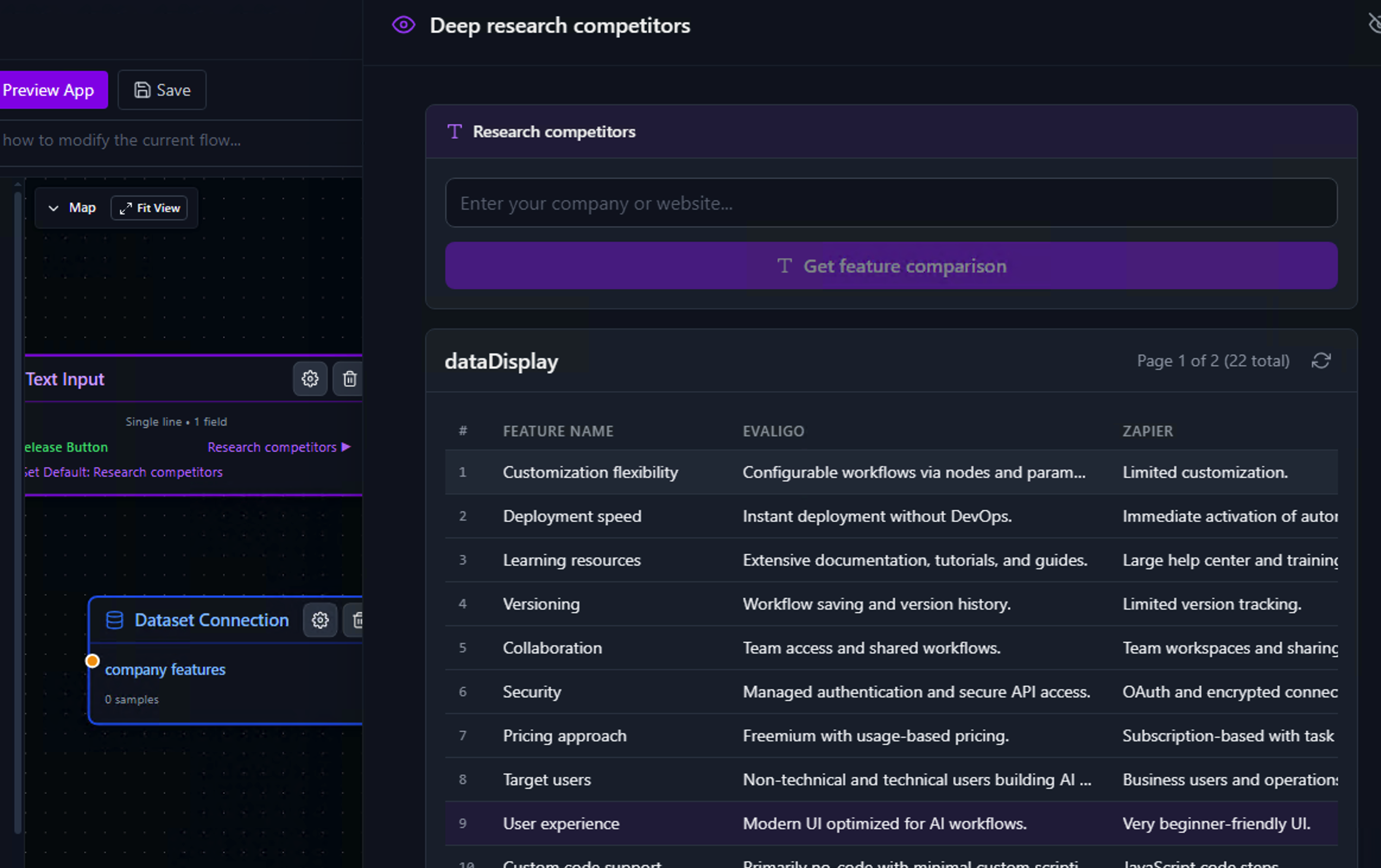
Task: Select the Customization flexibility row
Action: (590, 473)
